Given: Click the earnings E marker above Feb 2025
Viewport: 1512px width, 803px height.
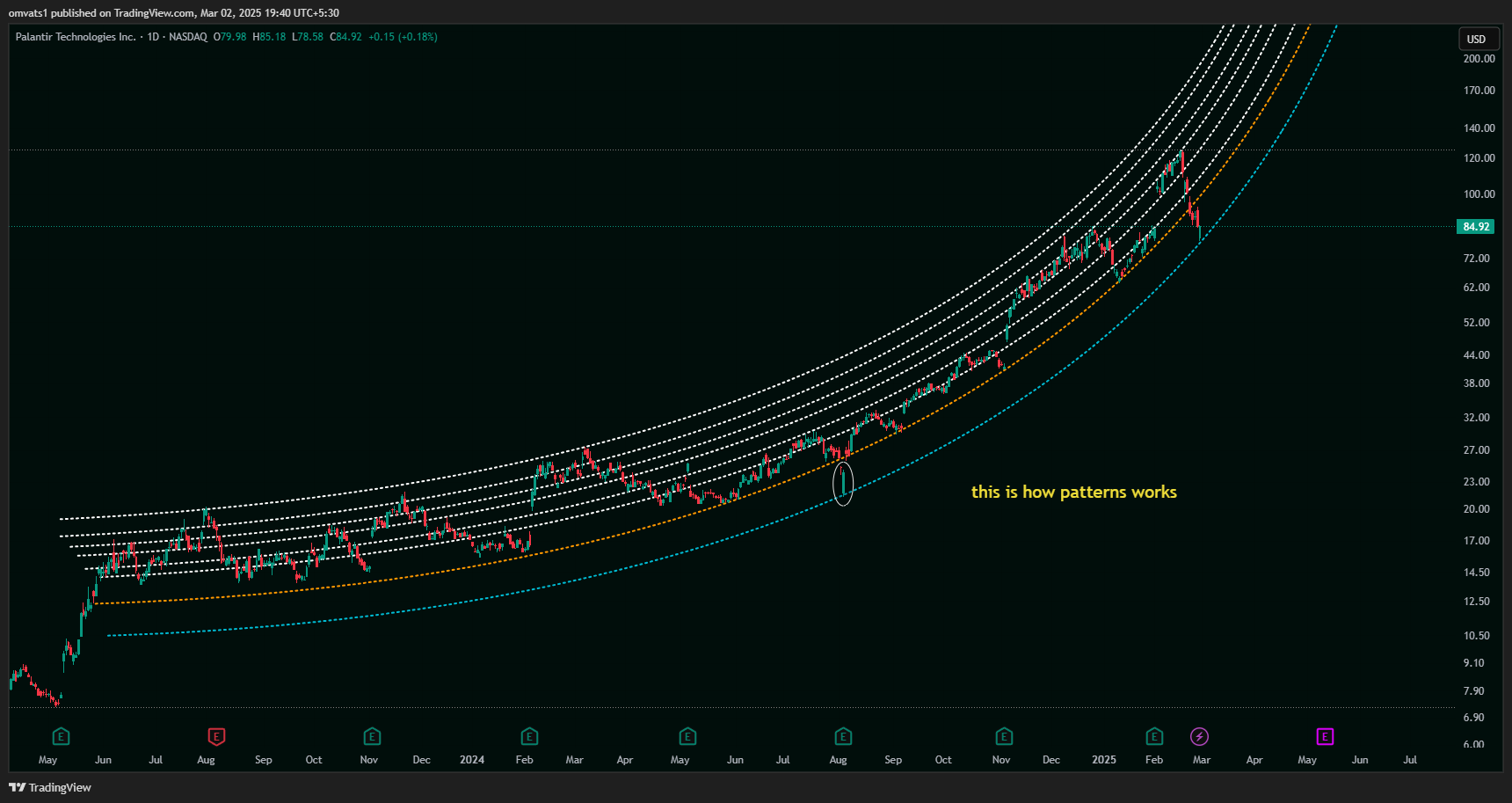Looking at the screenshot, I should (x=1154, y=736).
